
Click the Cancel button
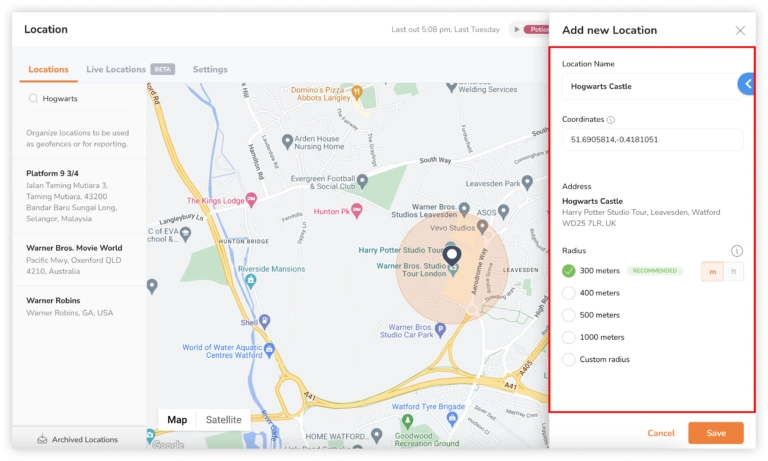coord(661,433)
